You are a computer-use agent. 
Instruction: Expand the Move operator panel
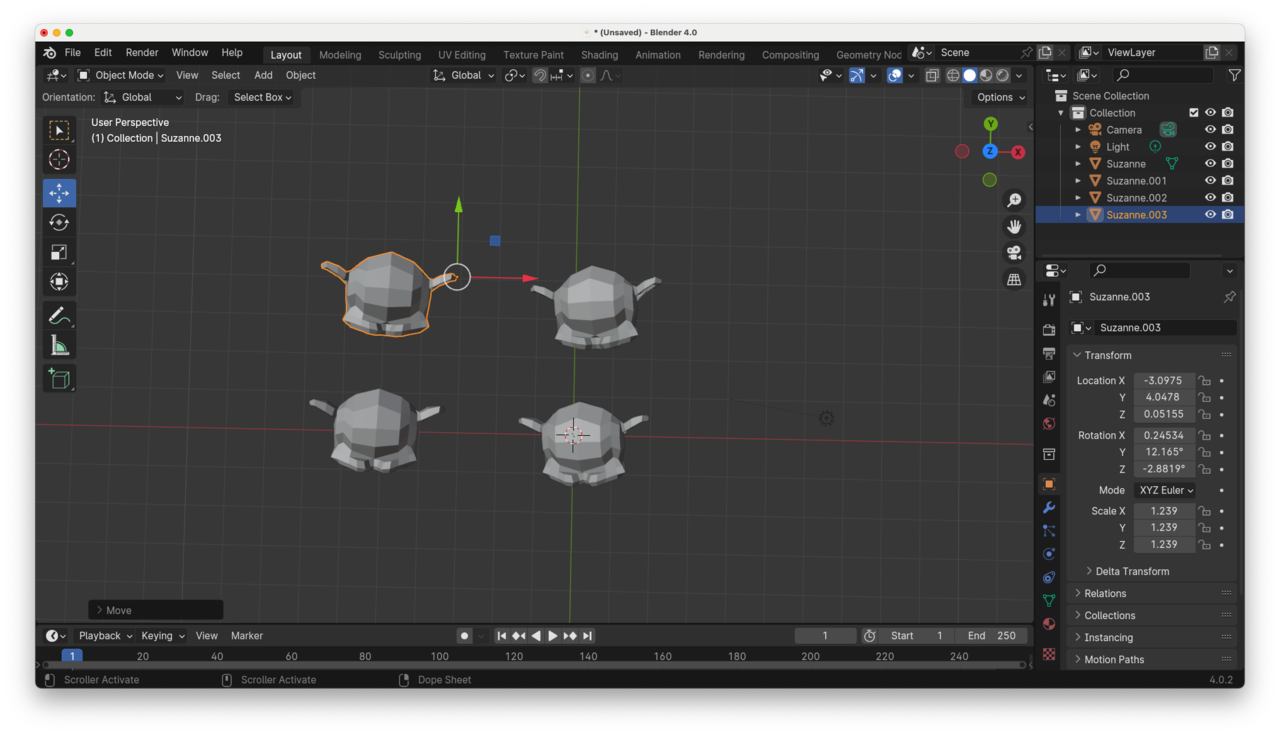[x=156, y=610]
